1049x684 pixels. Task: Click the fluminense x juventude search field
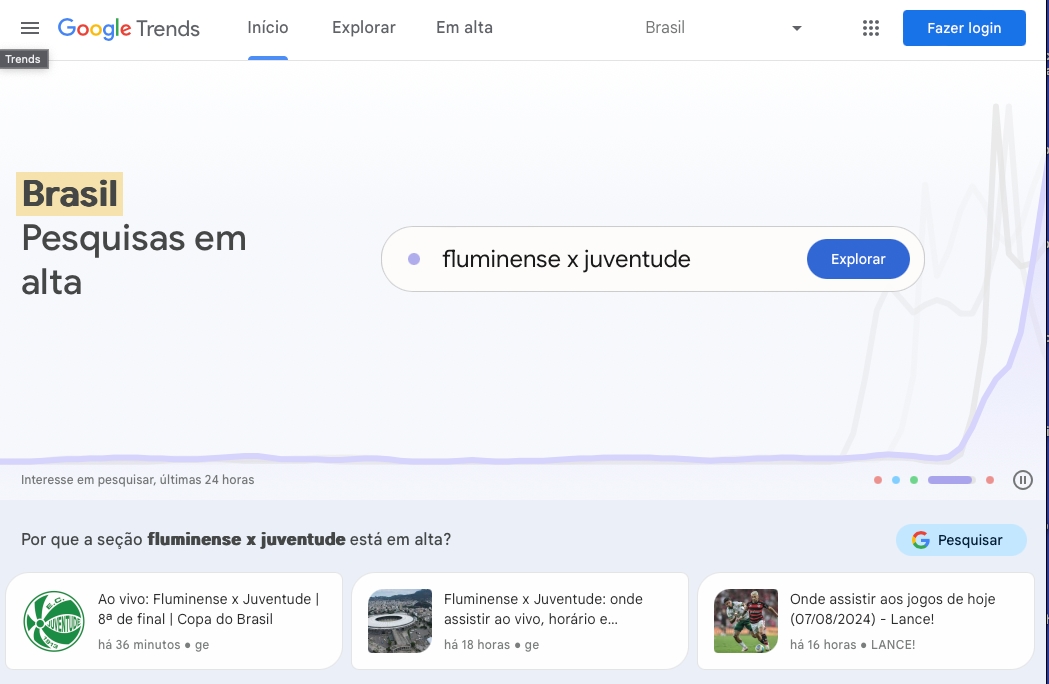click(x=600, y=259)
